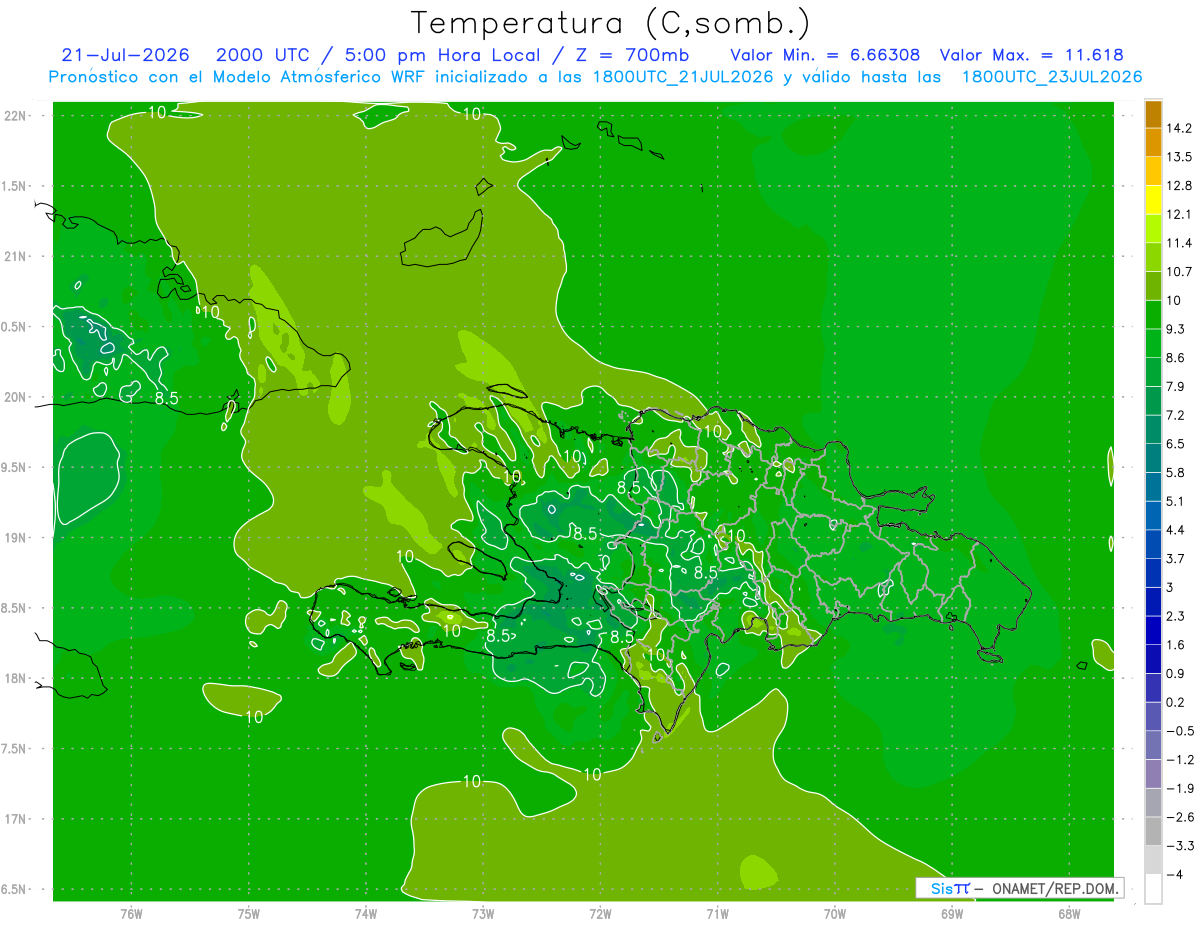Click the colorbar value "-4"
Screen dimensions: 1200x927
click(x=1175, y=874)
